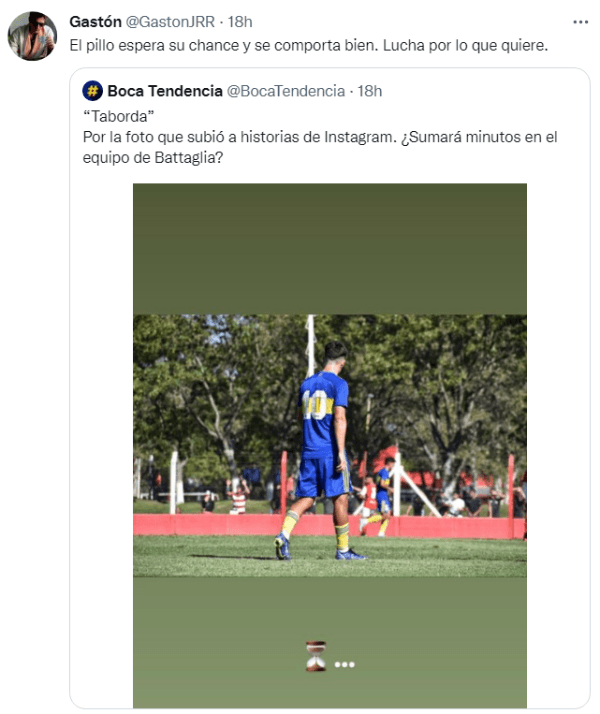Viewport: 600px width, 714px height.
Task: Click the 18h timestamp on Gastón's tweet
Action: point(240,22)
